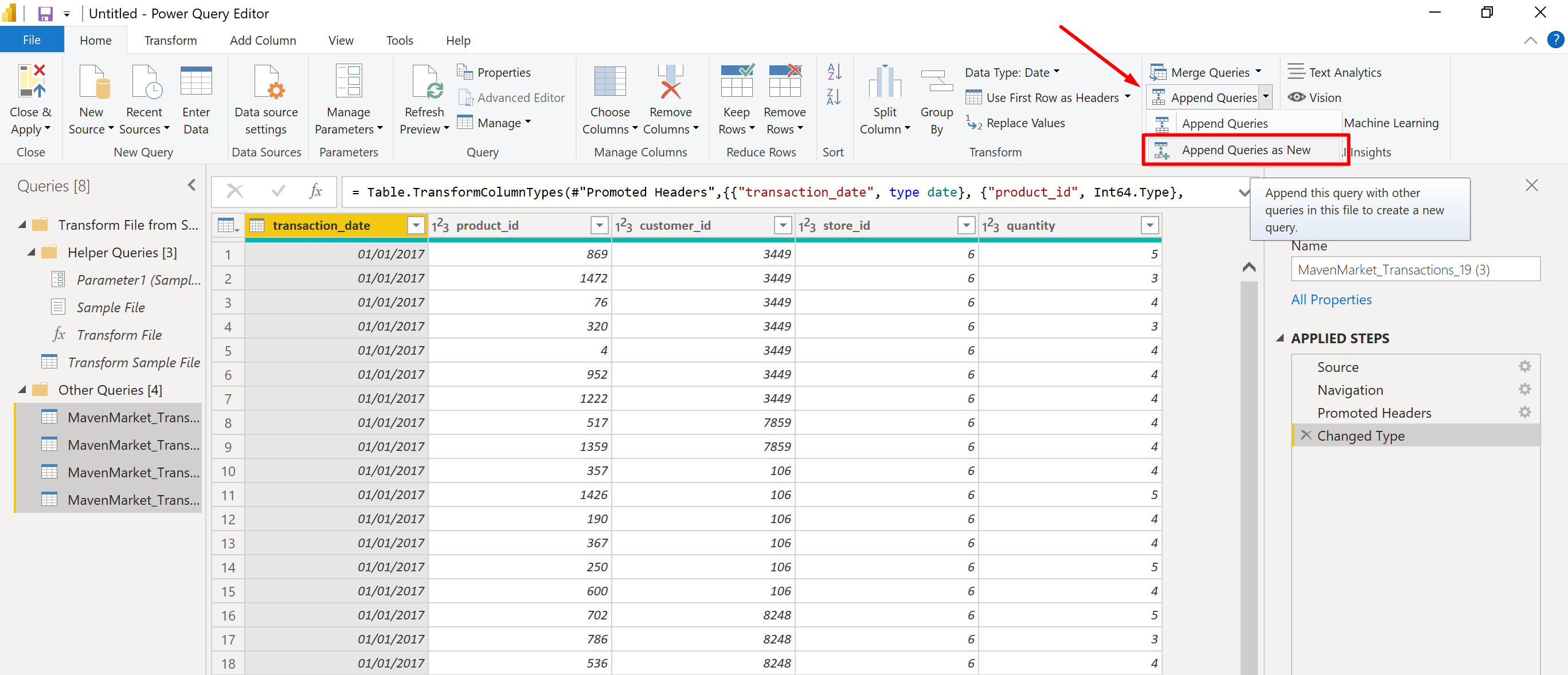Open settings gear for Source step
Screen dimensions: 1568x675
pyautogui.click(x=1524, y=366)
